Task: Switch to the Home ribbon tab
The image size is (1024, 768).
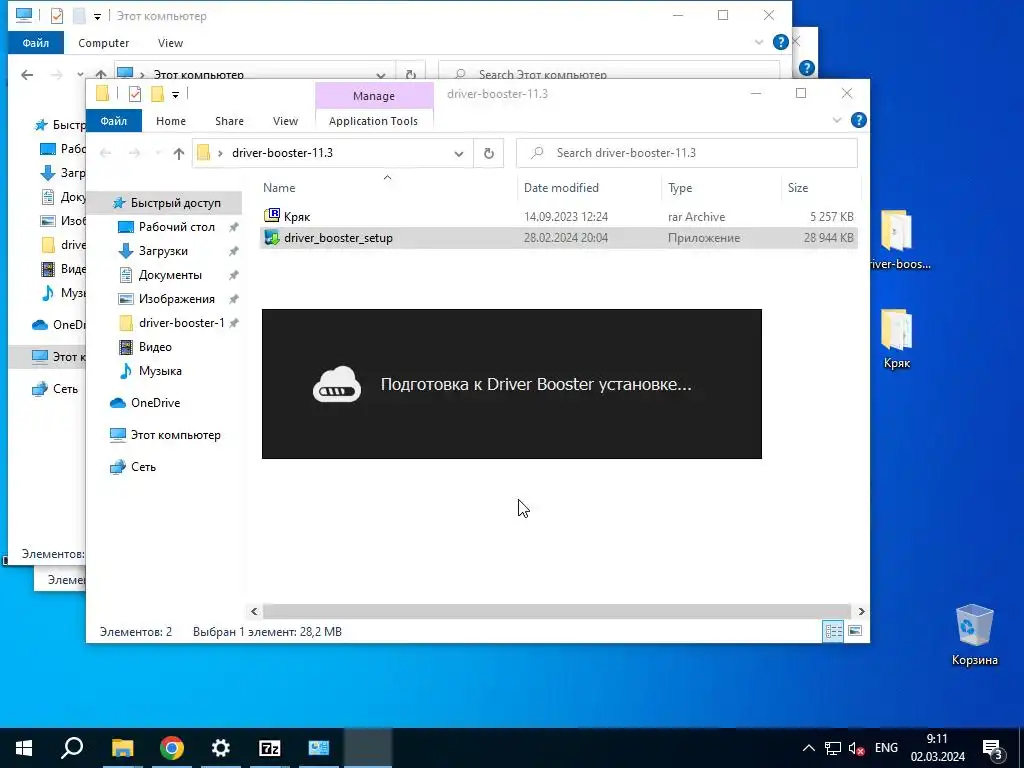Action: click(170, 121)
